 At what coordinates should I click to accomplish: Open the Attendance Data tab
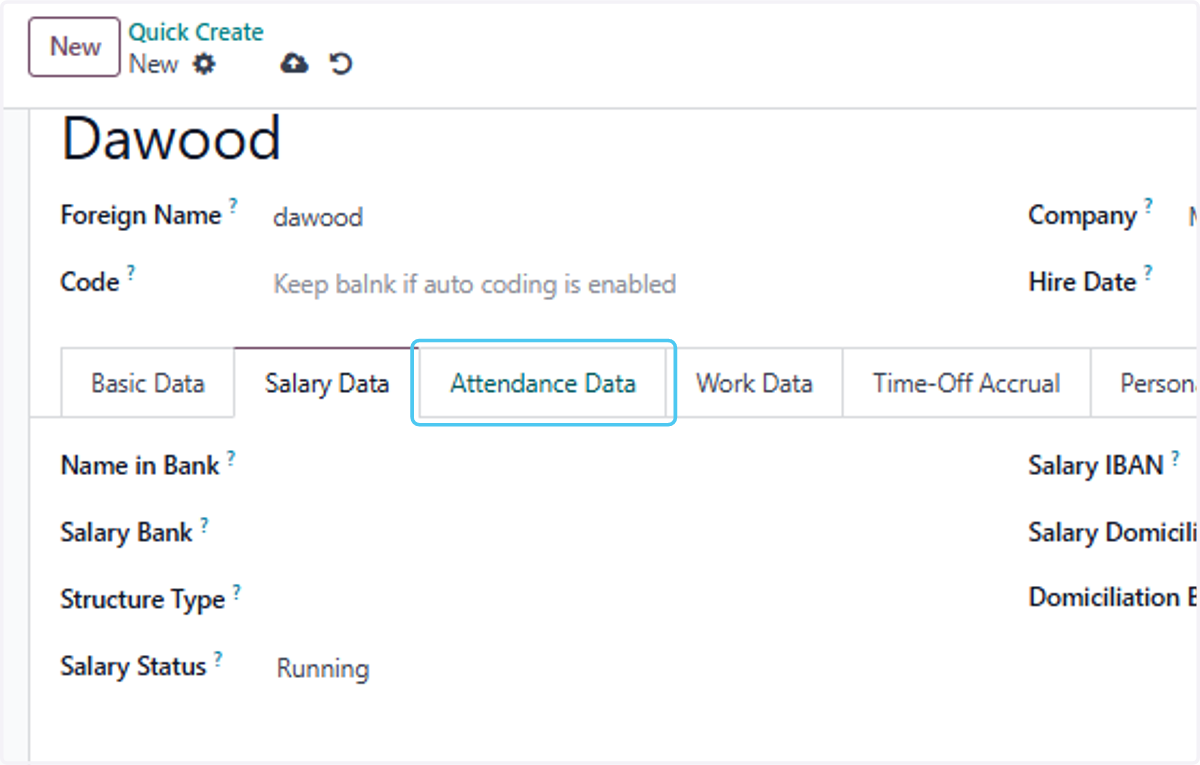[543, 383]
